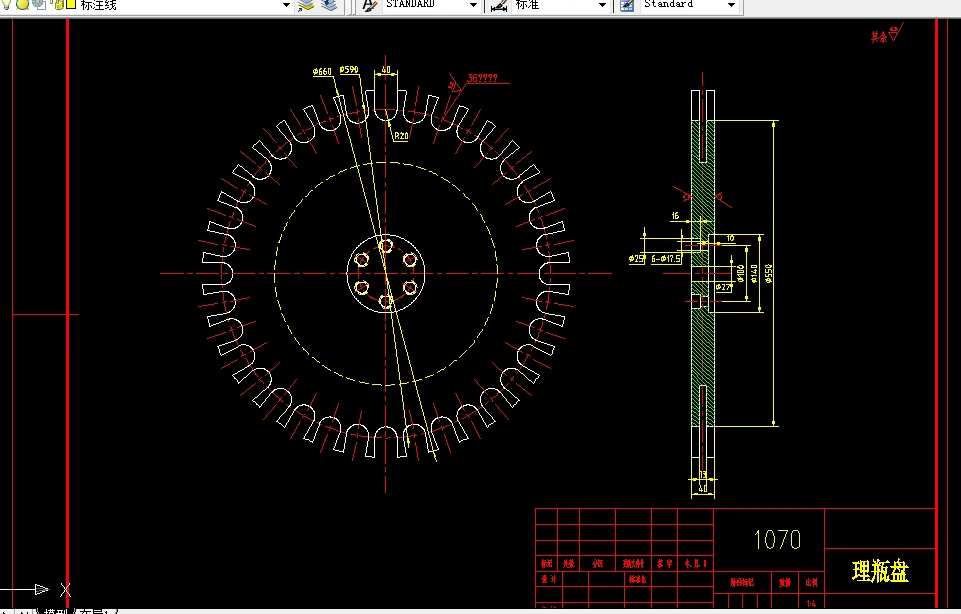This screenshot has width=961, height=614.
Task: Toggle layer freeze in current viewport icon
Action: pyautogui.click(x=39, y=4)
